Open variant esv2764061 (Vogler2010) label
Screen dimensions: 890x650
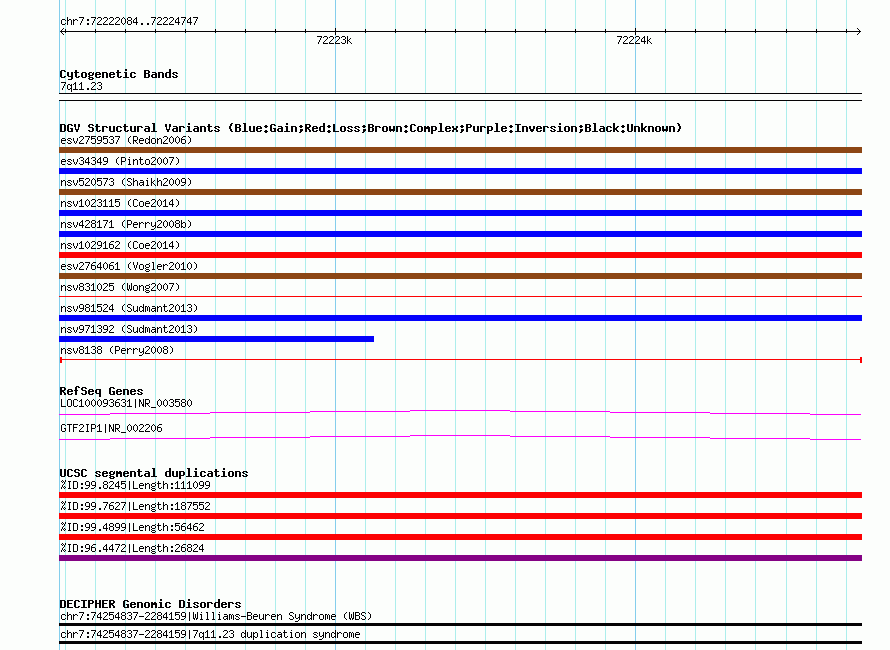(129, 266)
